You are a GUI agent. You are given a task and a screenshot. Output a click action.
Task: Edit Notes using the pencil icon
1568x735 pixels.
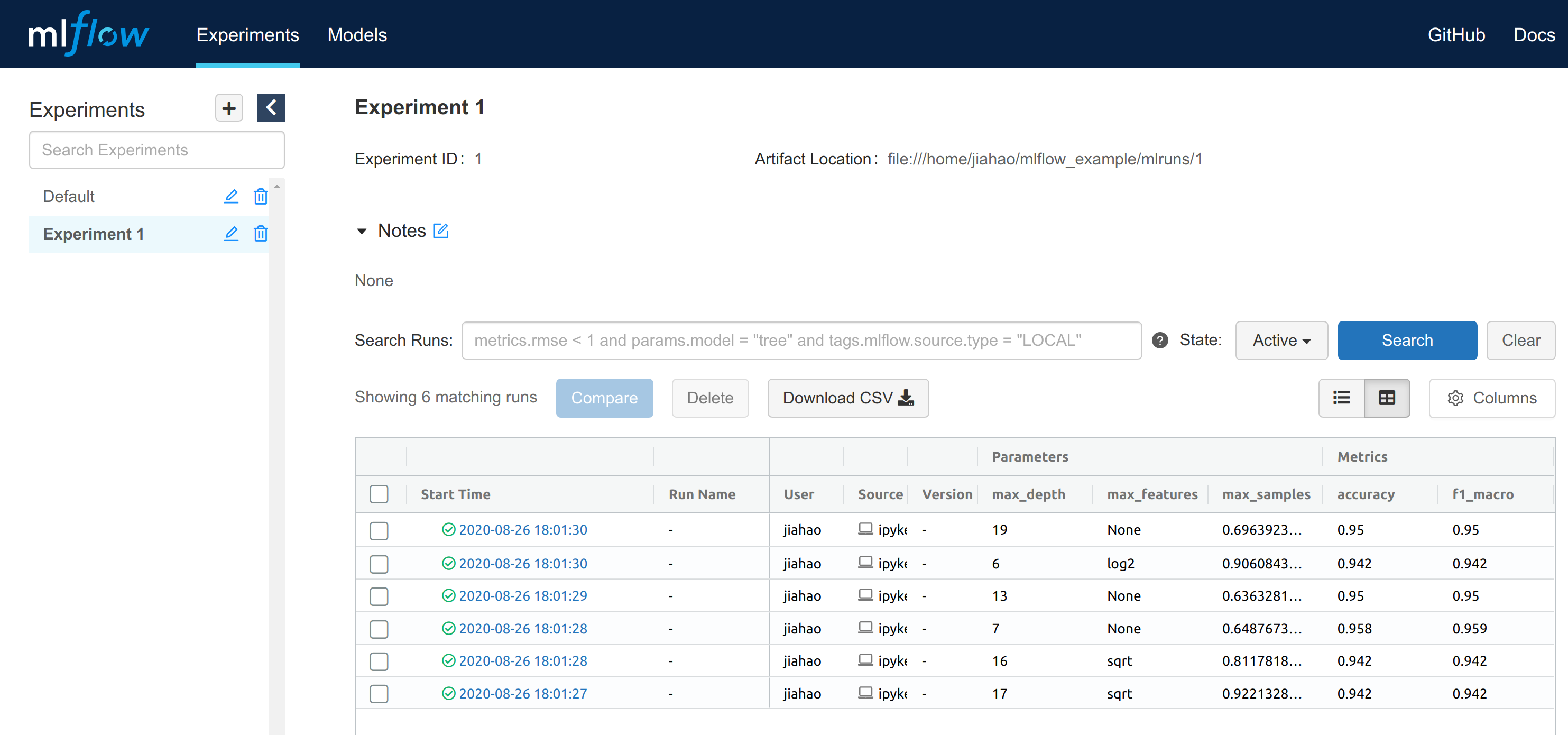point(441,231)
